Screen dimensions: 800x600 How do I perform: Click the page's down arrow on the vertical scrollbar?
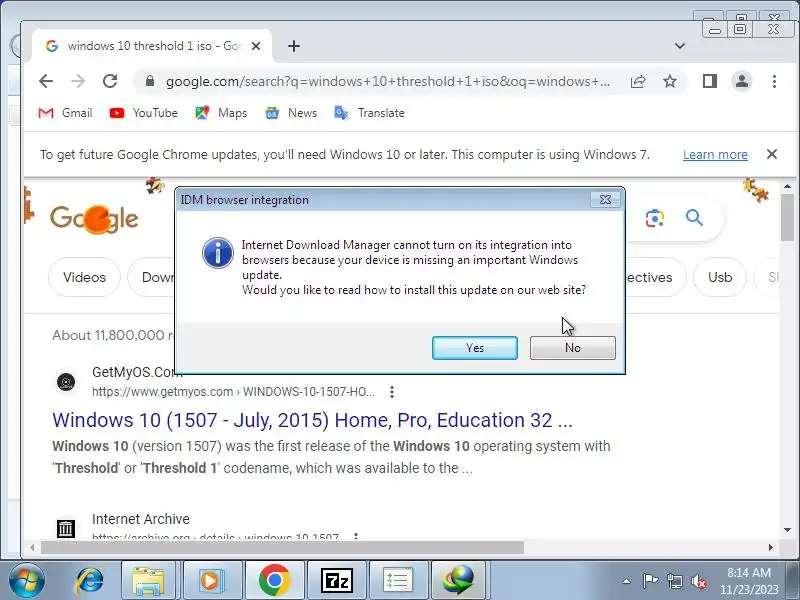(788, 530)
